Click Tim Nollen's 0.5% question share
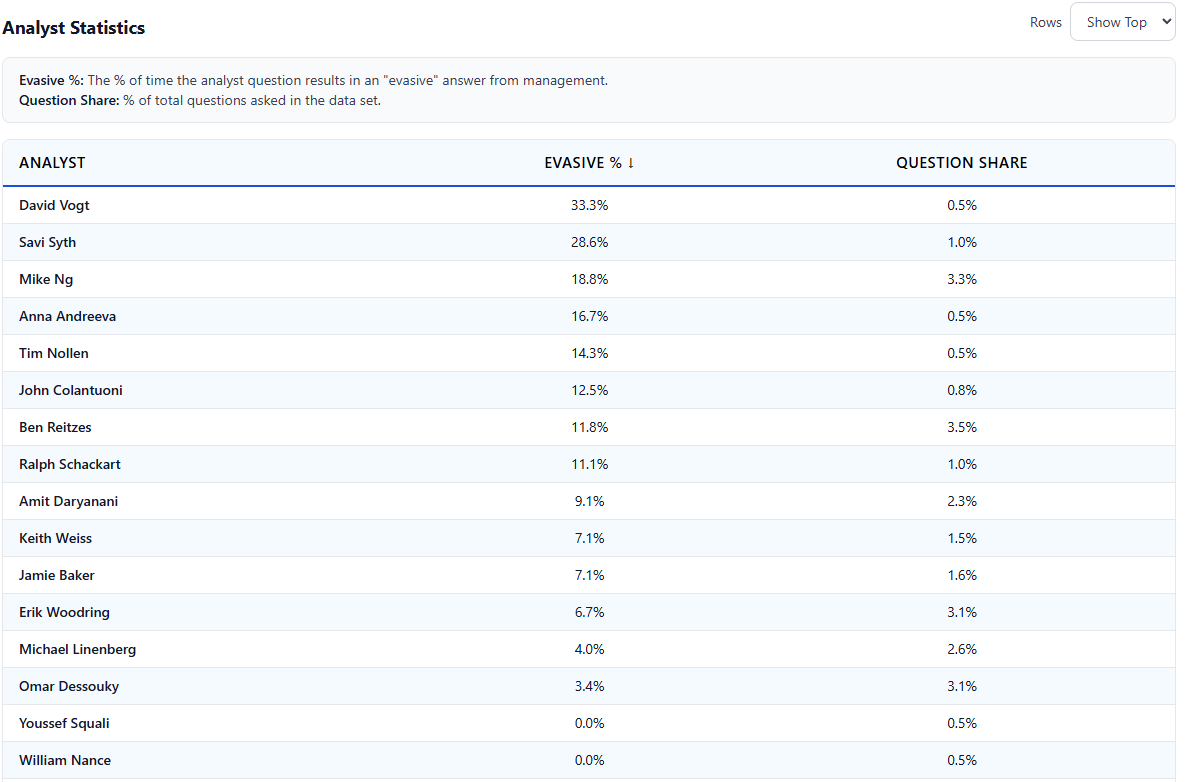1185x782 pixels. [x=962, y=354]
